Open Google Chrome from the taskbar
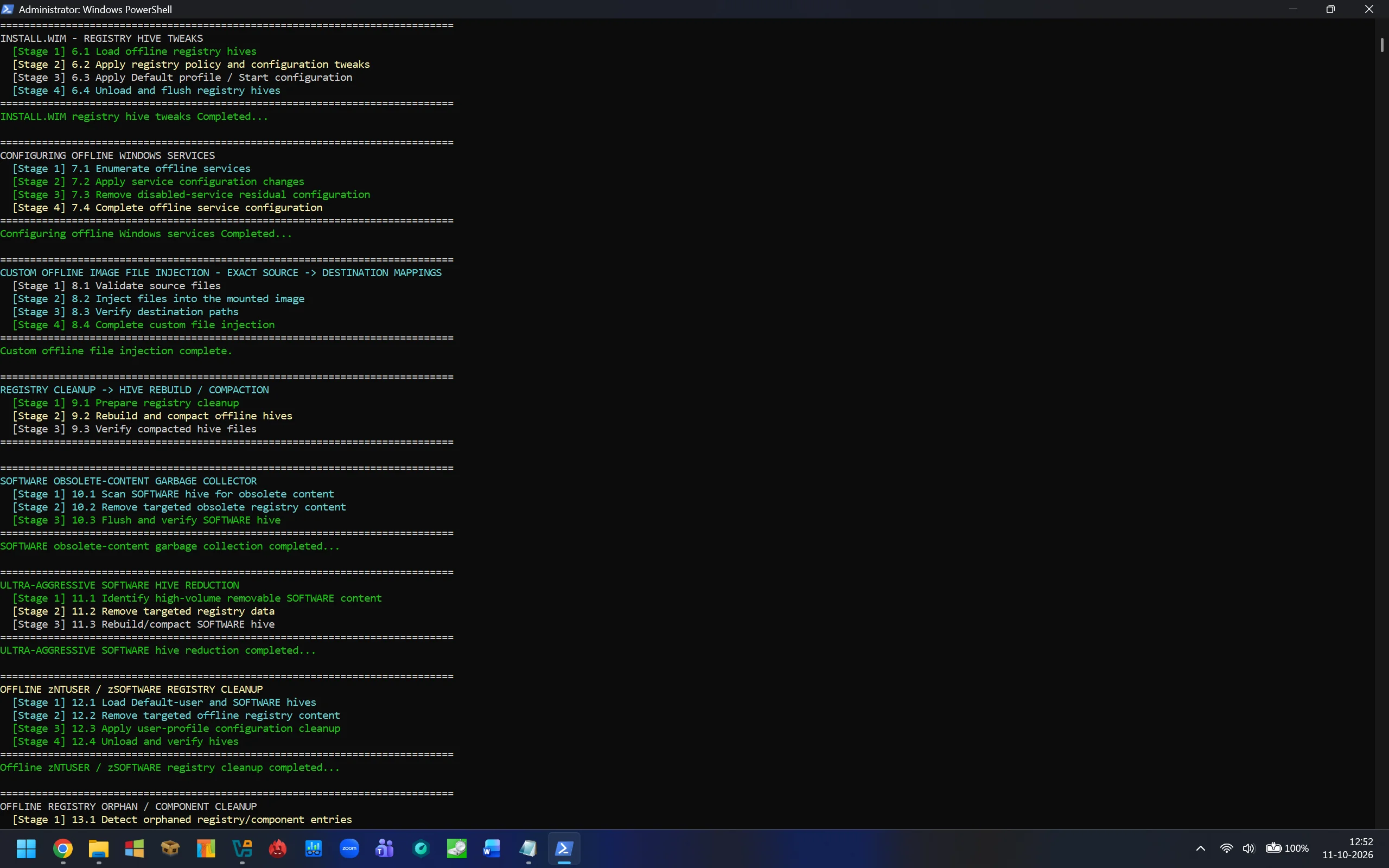 (x=62, y=848)
